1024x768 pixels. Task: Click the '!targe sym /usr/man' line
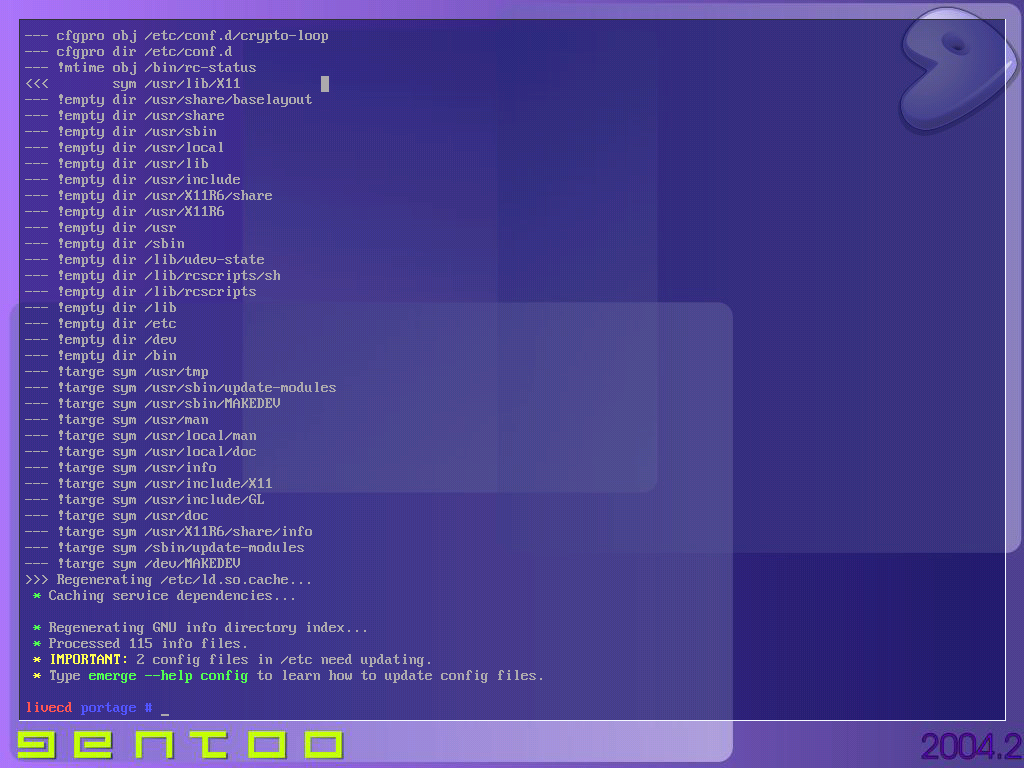click(x=116, y=420)
